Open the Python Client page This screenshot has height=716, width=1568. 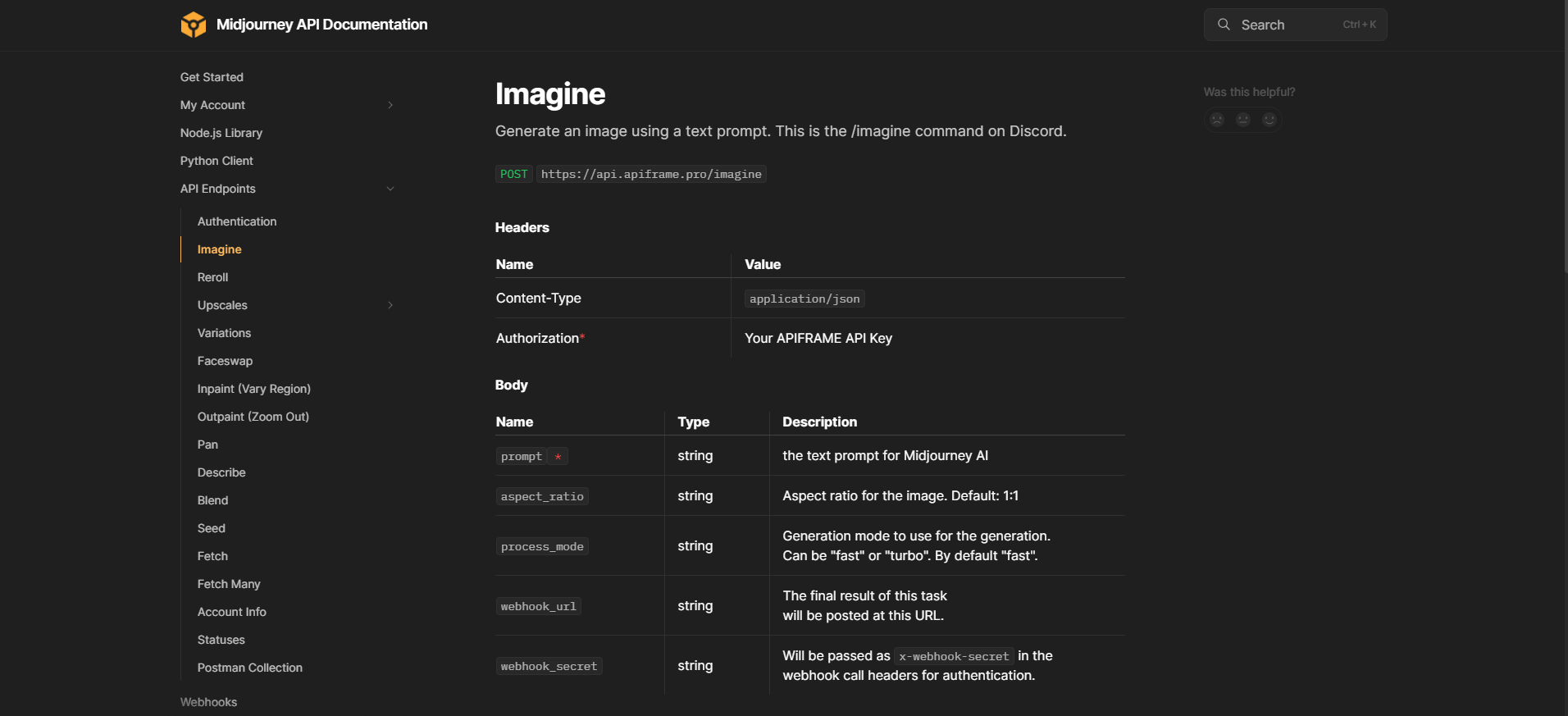click(217, 161)
